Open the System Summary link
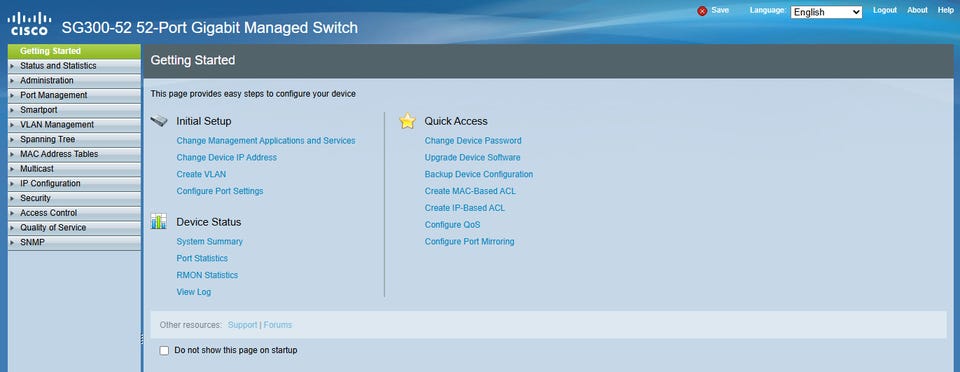Screen dimensions: 960x372 coord(209,242)
